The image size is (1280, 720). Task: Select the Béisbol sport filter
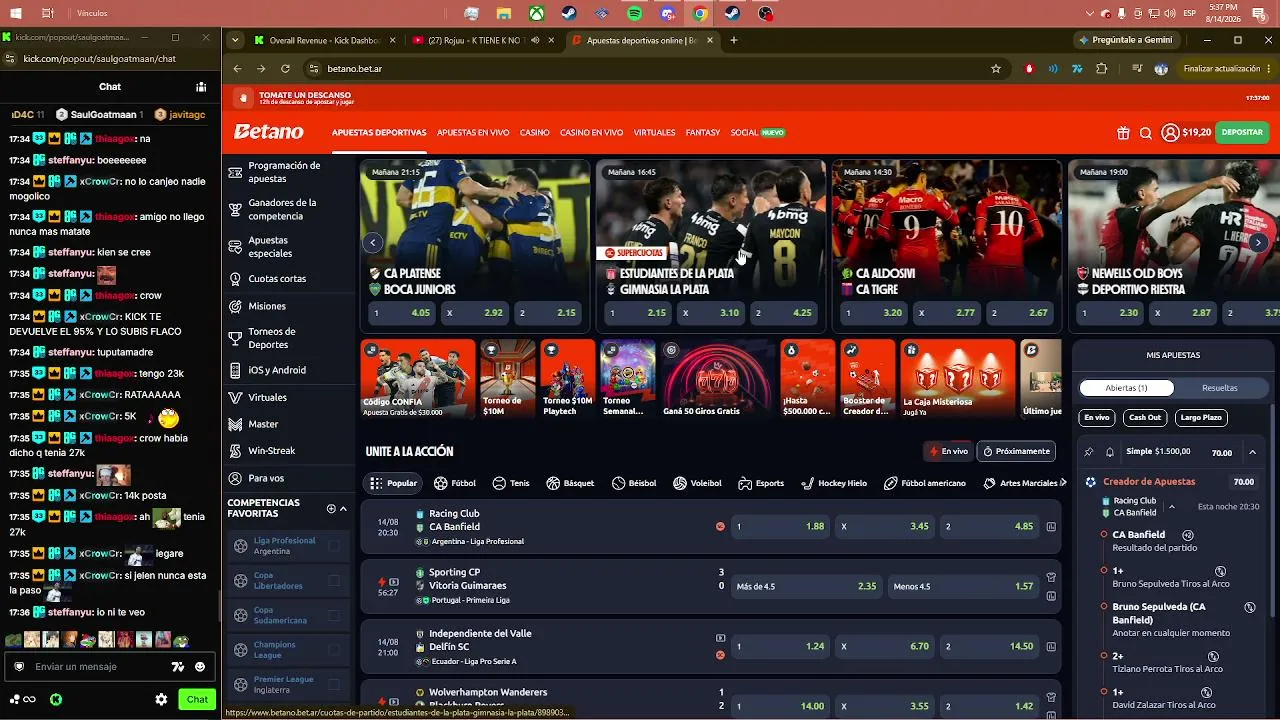(634, 483)
